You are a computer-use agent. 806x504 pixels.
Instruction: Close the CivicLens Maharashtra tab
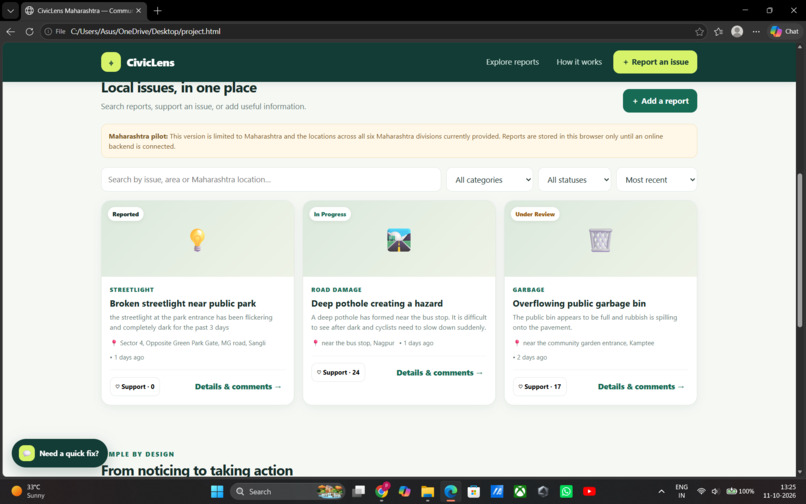coord(138,10)
